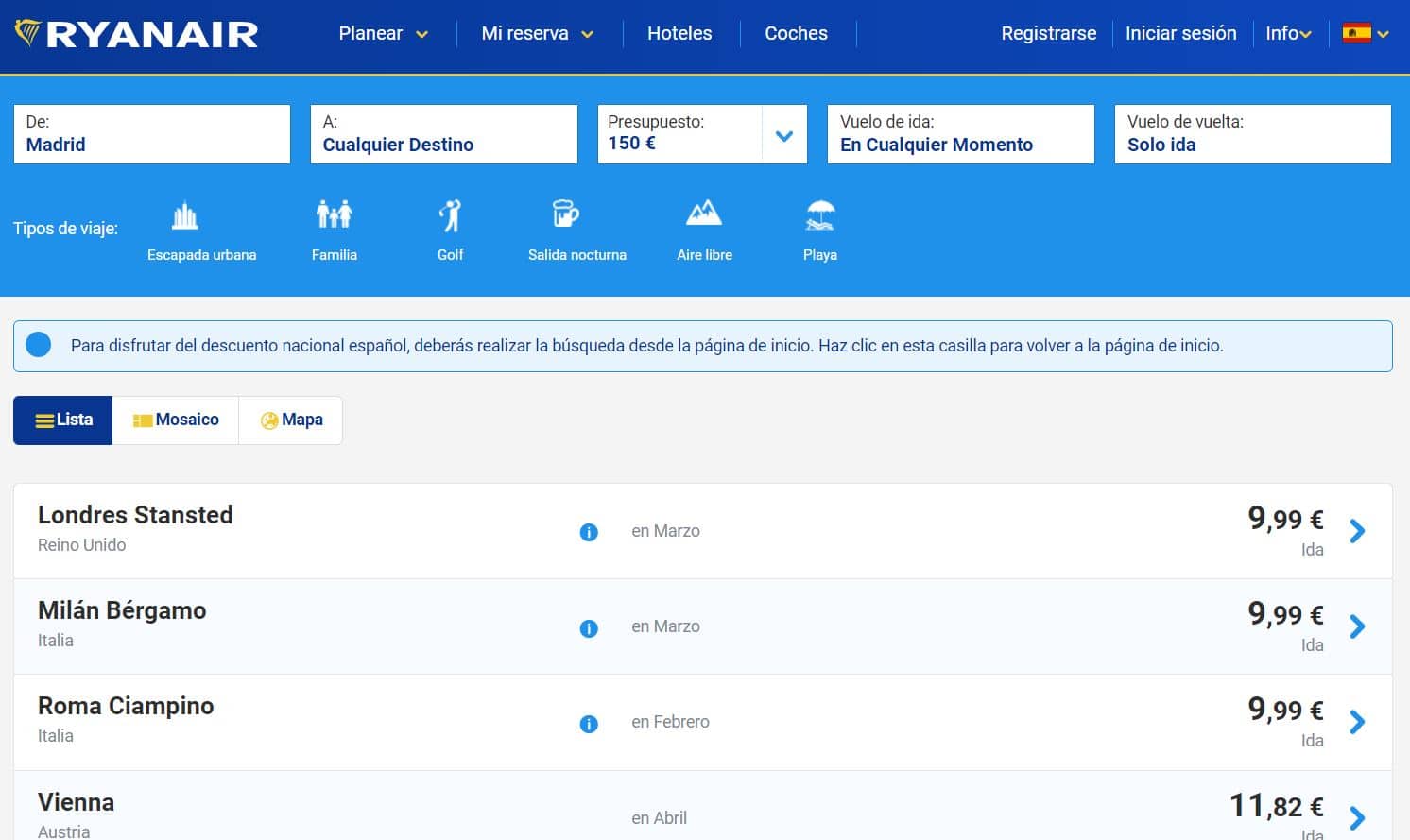Click Registrarse link

[1049, 34]
